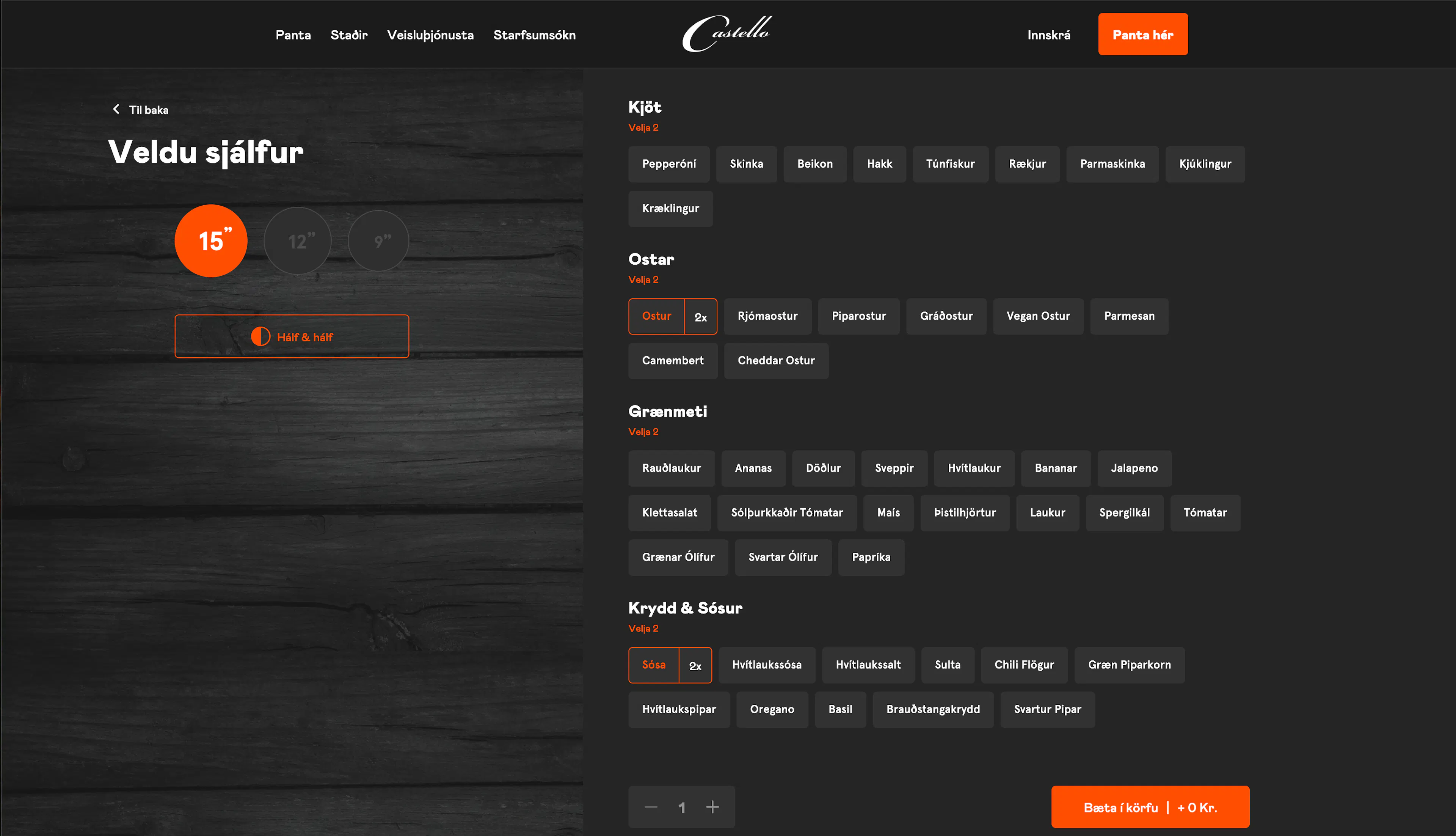
Task: Select the Hvítlaukssósa sauce
Action: click(x=766, y=665)
